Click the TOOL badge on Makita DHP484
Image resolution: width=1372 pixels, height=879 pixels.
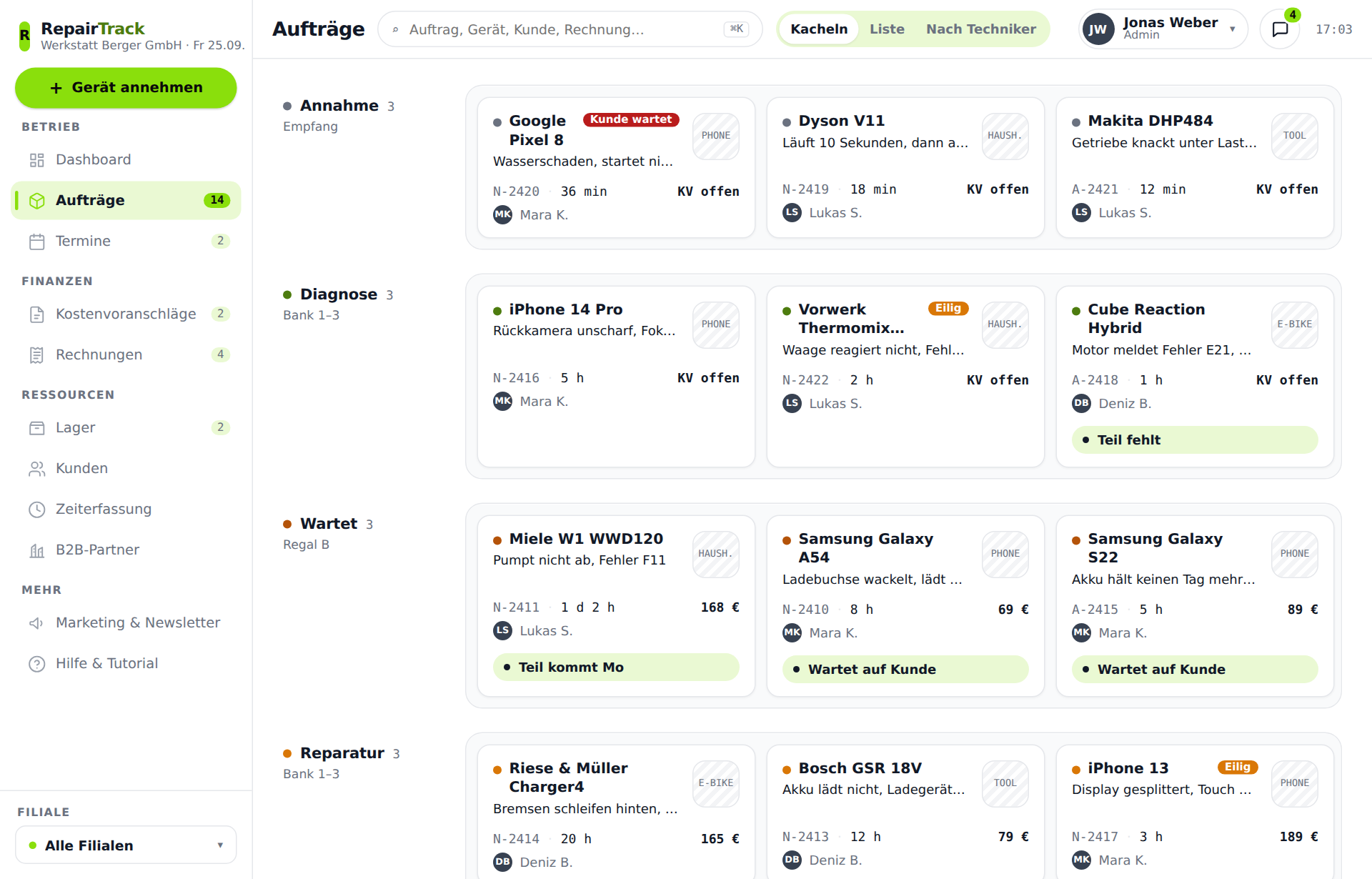coord(1294,136)
